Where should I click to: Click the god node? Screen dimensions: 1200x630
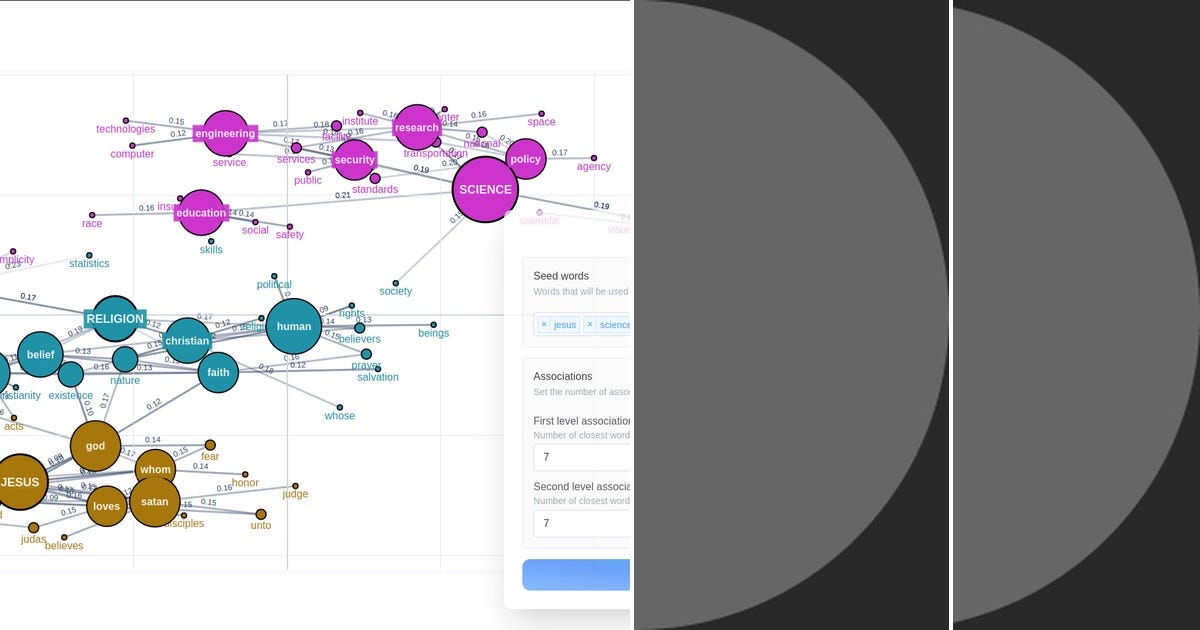(x=95, y=446)
